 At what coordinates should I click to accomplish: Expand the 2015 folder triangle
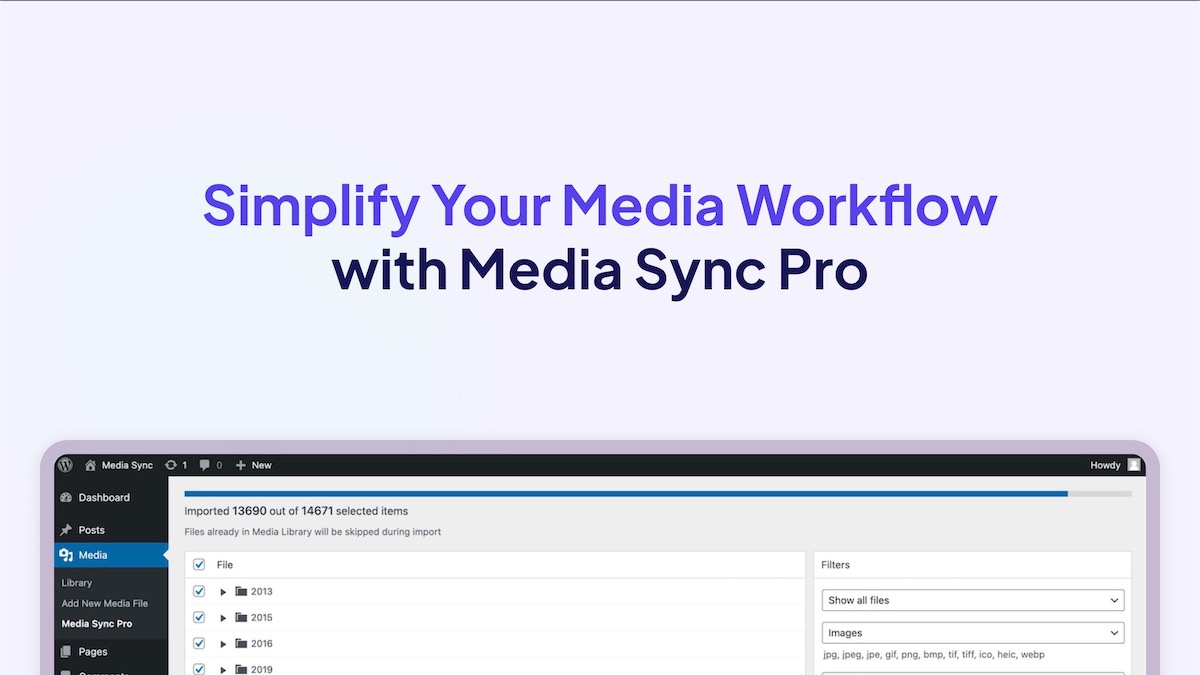tap(223, 618)
